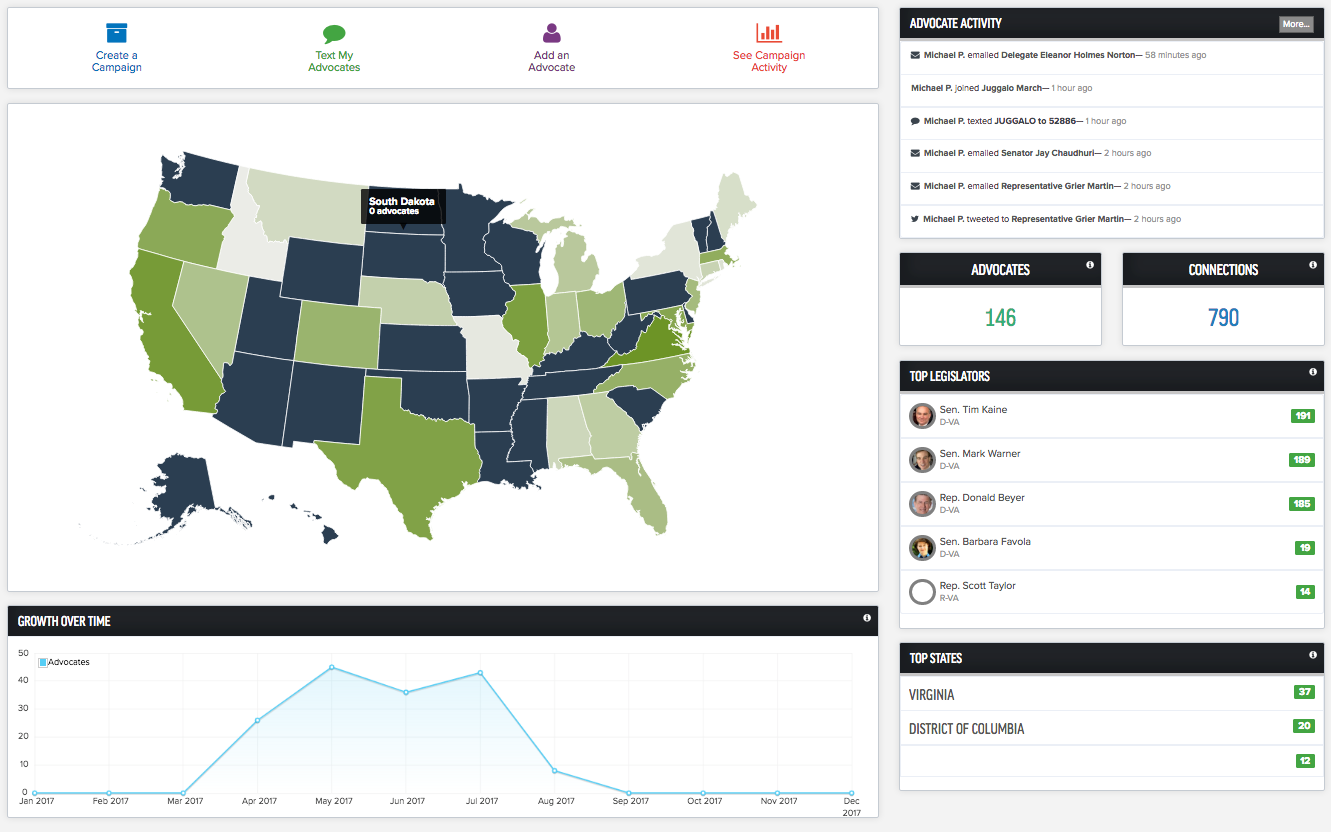
Task: Click the 12 badge in Top States
Action: click(1304, 760)
